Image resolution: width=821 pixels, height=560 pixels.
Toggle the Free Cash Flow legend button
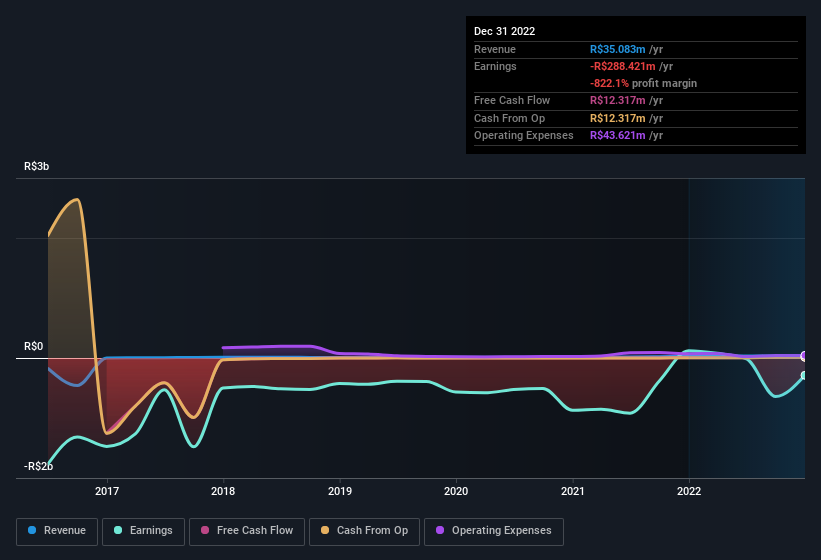click(247, 531)
